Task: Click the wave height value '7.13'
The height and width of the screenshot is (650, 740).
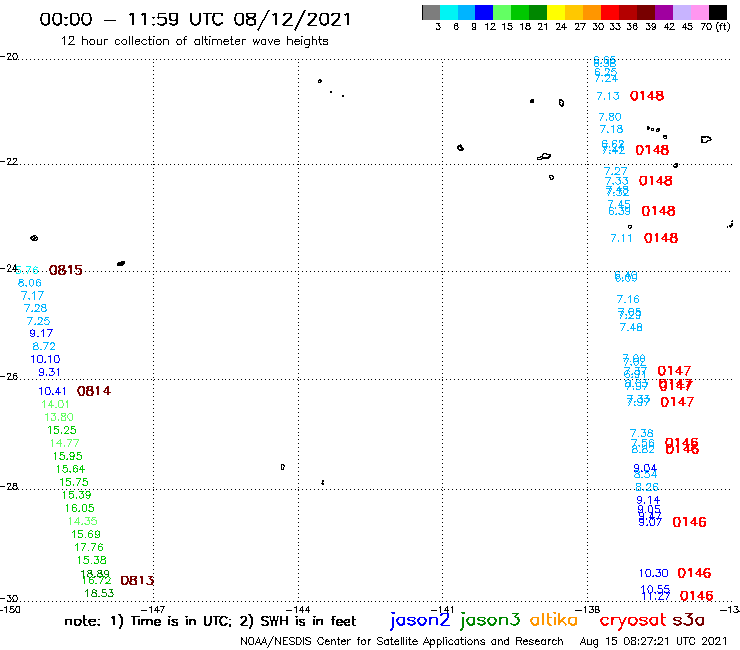Action: (x=608, y=96)
